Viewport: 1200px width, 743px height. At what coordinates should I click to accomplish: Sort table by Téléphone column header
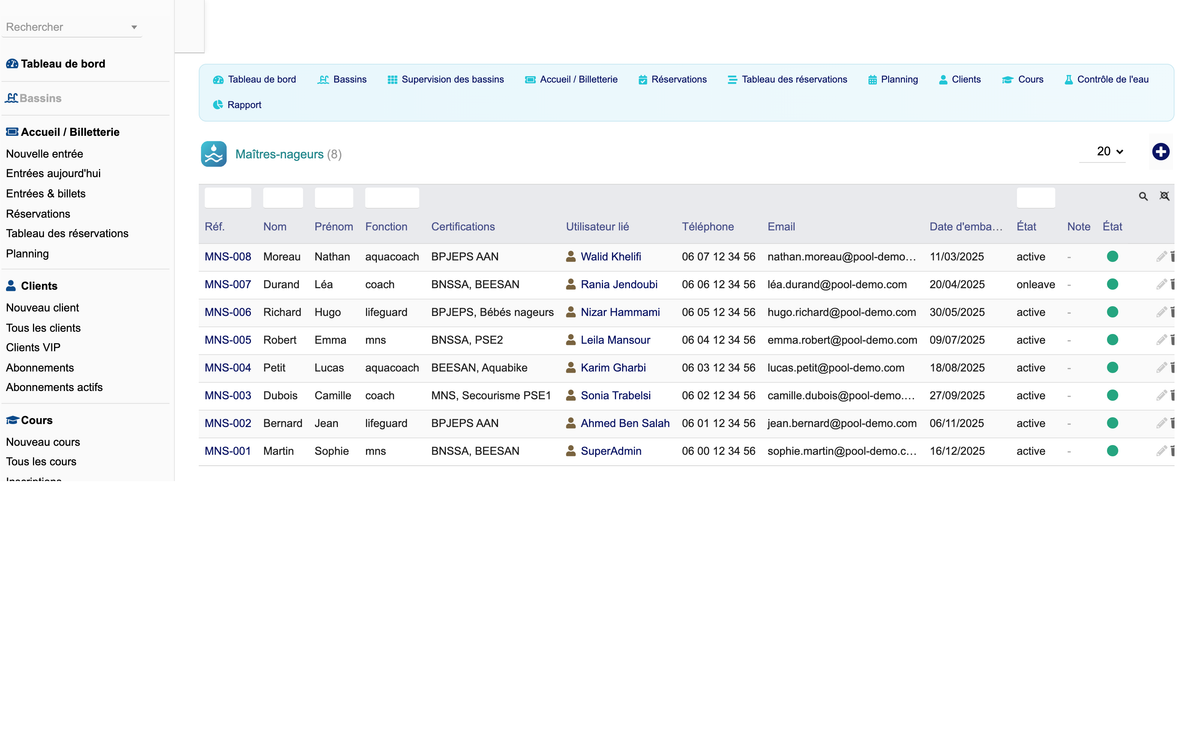click(x=708, y=227)
